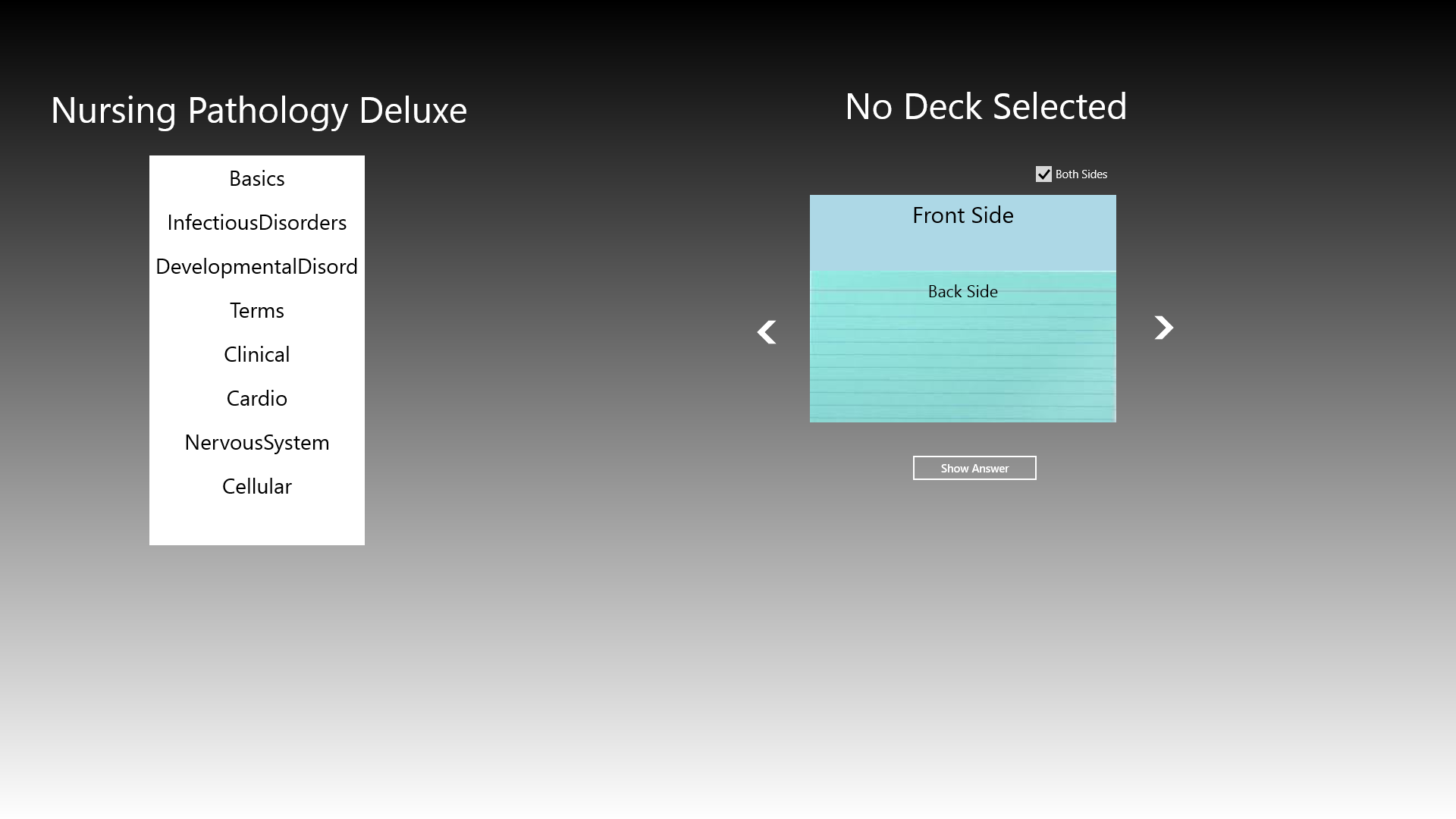The height and width of the screenshot is (819, 1456).
Task: Click the Front Side text
Action: point(963,215)
